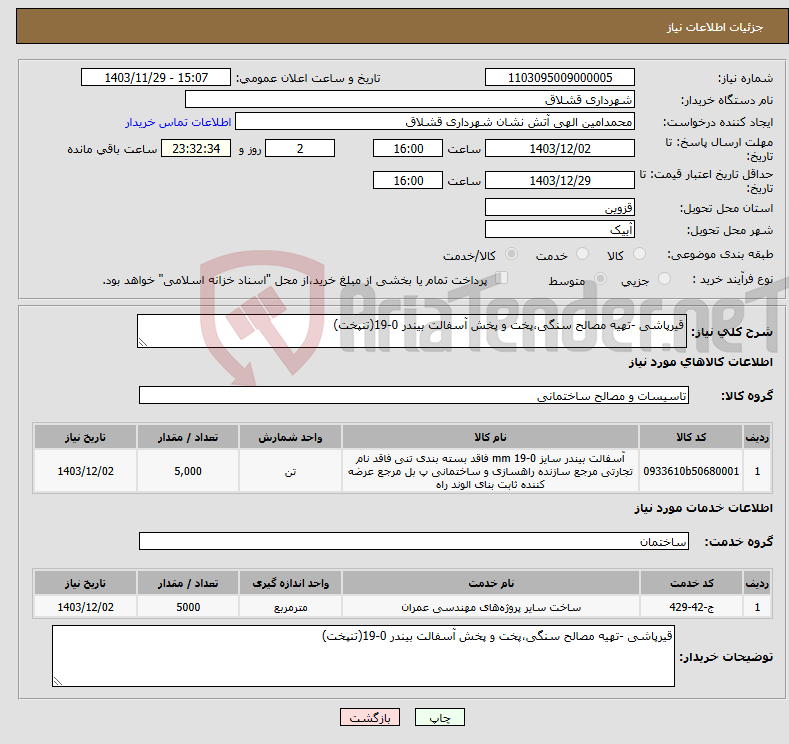This screenshot has height=744, width=789.
Task: Click the بازگشت back button
Action: 370,717
